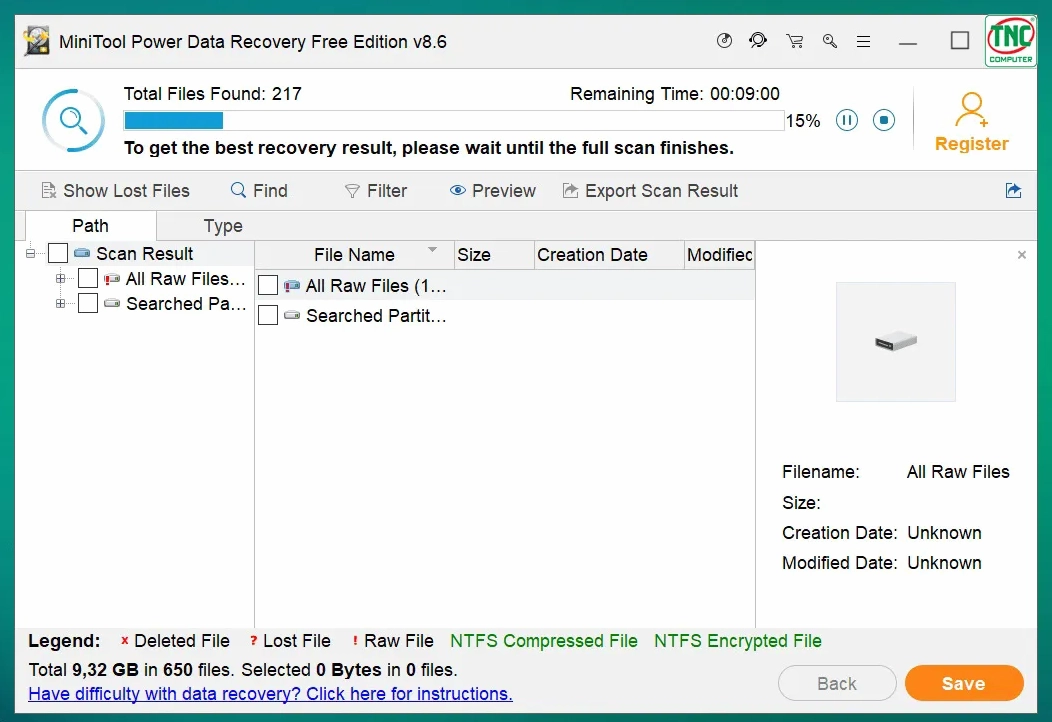The height and width of the screenshot is (722, 1052).
Task: Open the data recovery instructions link
Action: pos(270,694)
